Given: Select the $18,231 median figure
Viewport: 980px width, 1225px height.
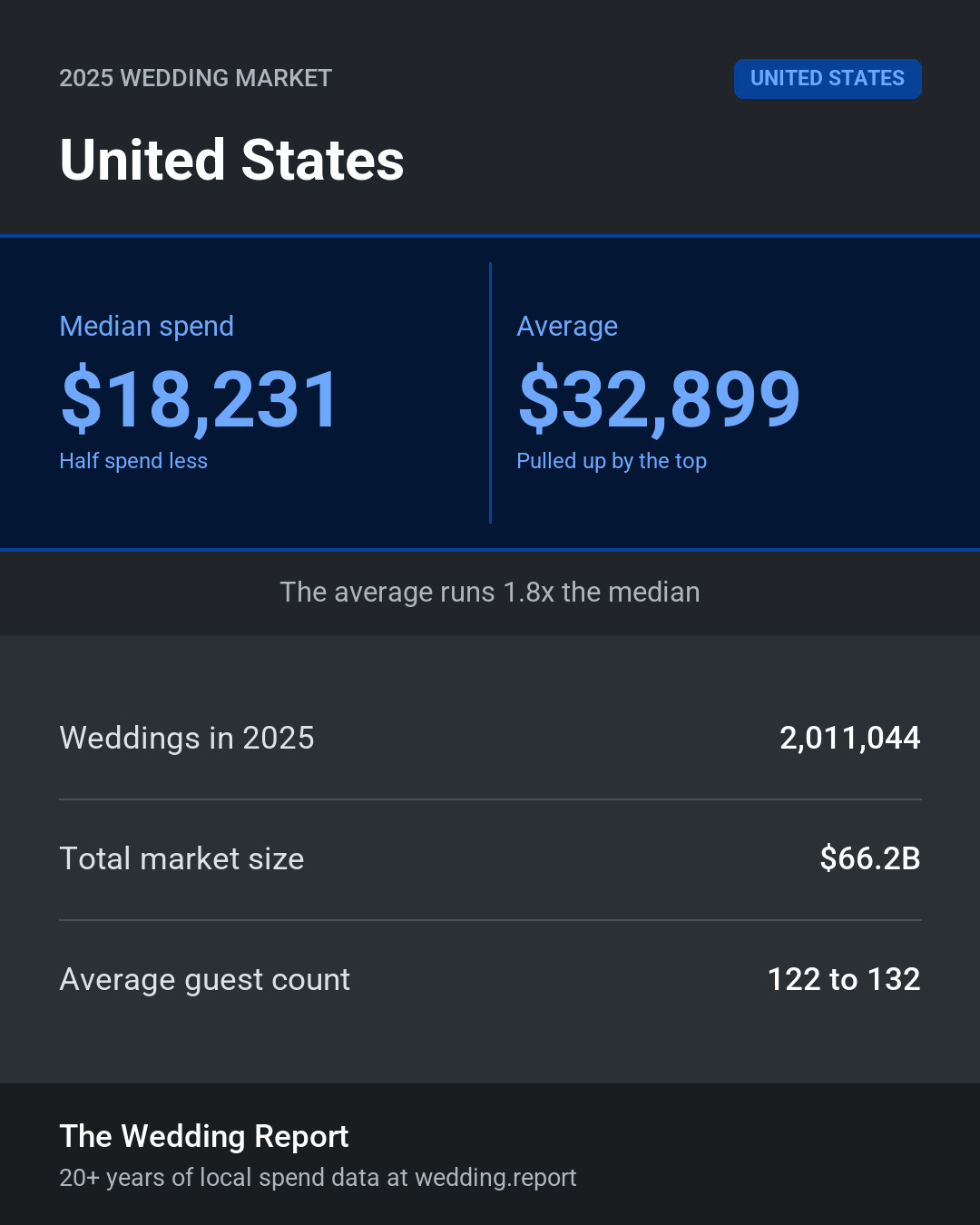Looking at the screenshot, I should click(x=200, y=399).
